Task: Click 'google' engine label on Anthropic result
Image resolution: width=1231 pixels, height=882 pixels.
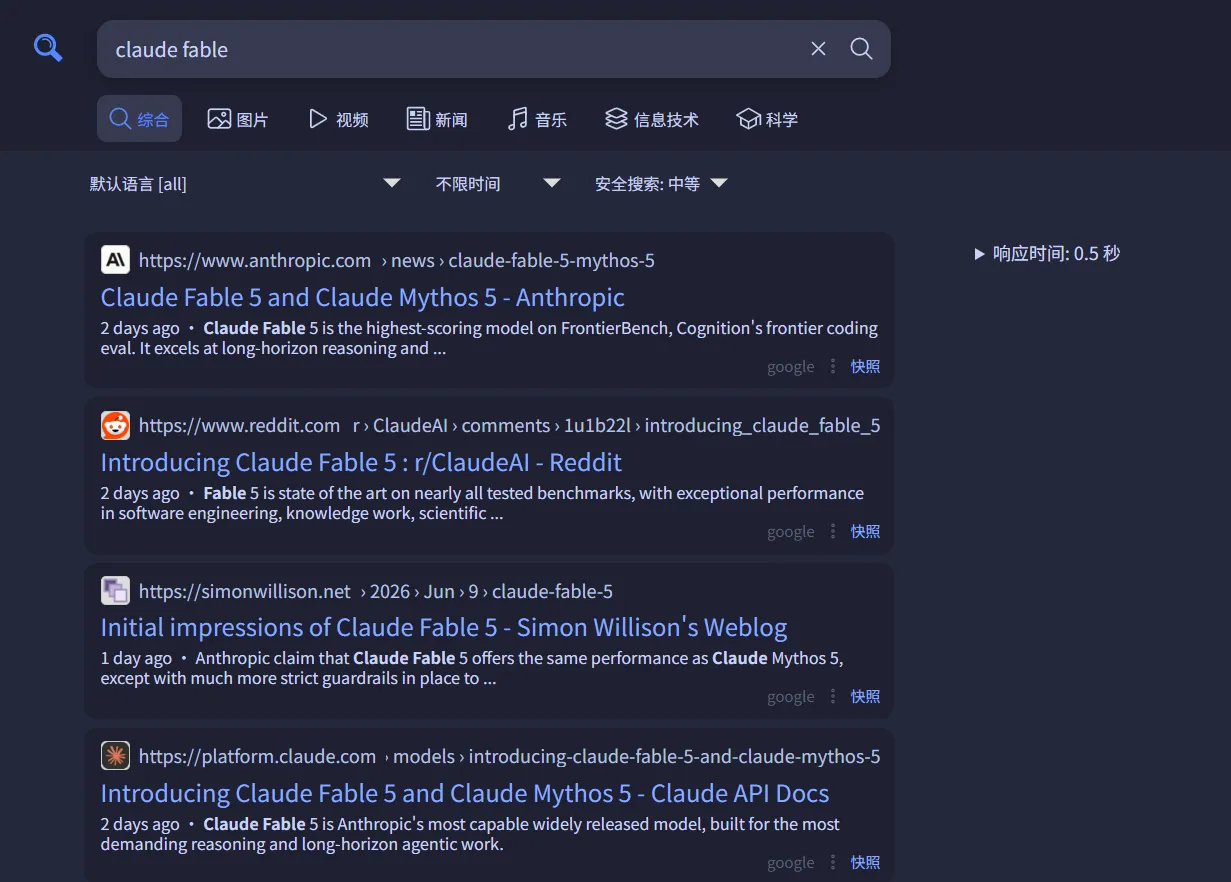Action: point(791,367)
